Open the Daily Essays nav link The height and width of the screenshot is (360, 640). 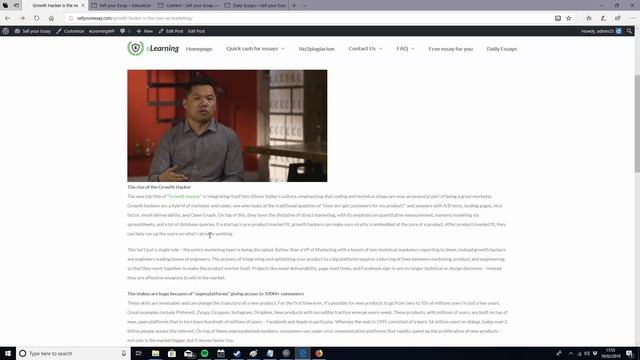point(502,49)
